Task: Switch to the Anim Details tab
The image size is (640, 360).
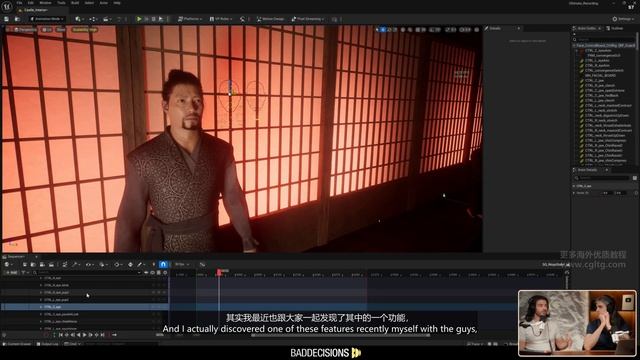Action: click(x=587, y=169)
